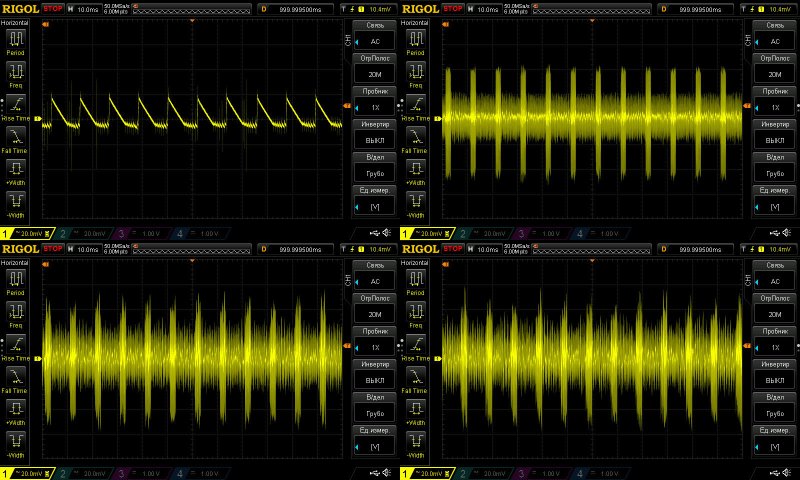The width and height of the screenshot is (800, 480).
Task: Open Связь AC coupling selector in top-left capture
Action: click(375, 35)
